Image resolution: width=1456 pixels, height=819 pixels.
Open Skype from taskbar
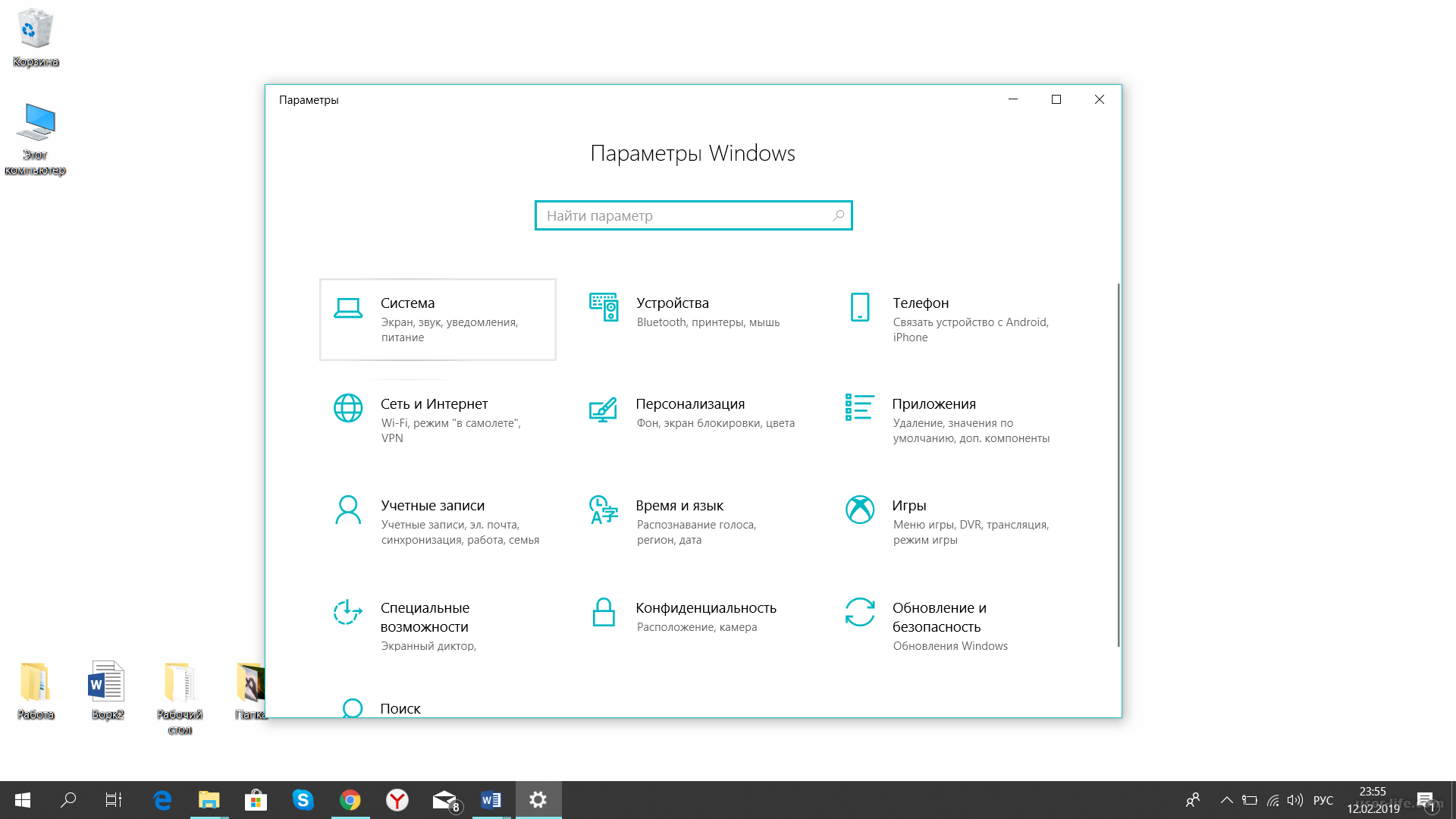click(303, 800)
